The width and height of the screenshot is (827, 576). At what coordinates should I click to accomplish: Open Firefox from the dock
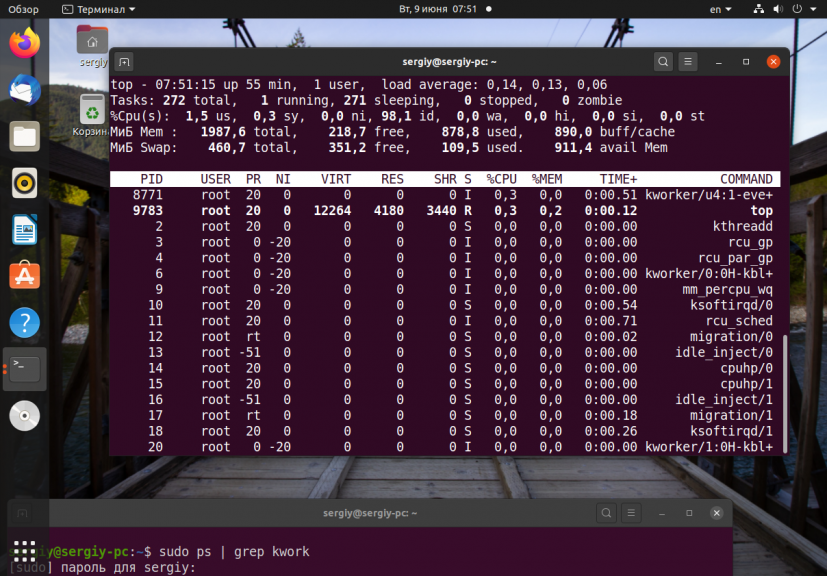coord(25,43)
